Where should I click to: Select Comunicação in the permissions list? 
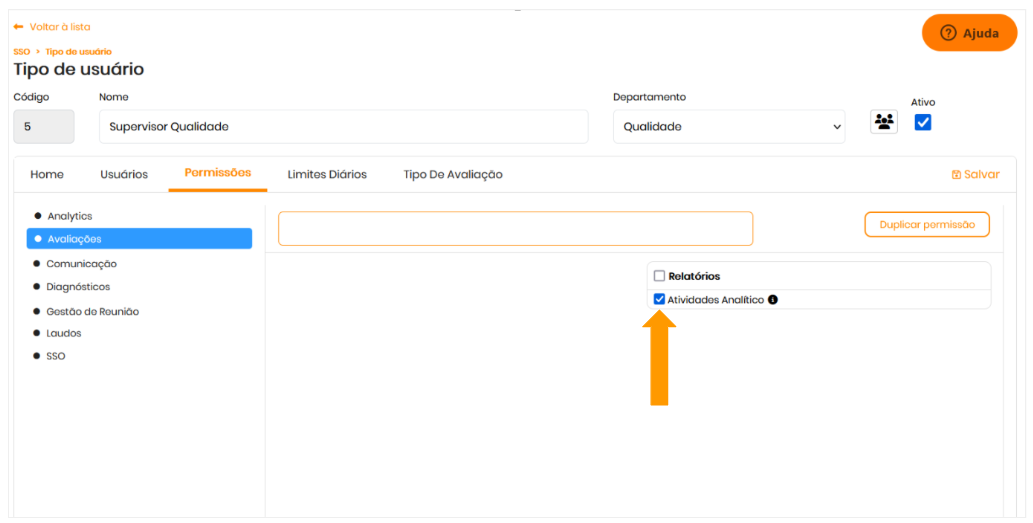click(81, 264)
